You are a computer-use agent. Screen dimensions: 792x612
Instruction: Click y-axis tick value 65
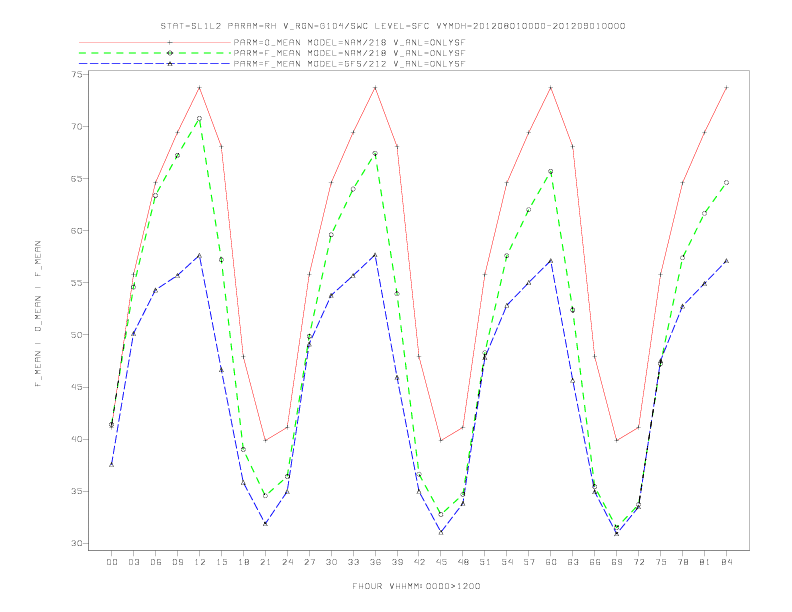click(76, 179)
